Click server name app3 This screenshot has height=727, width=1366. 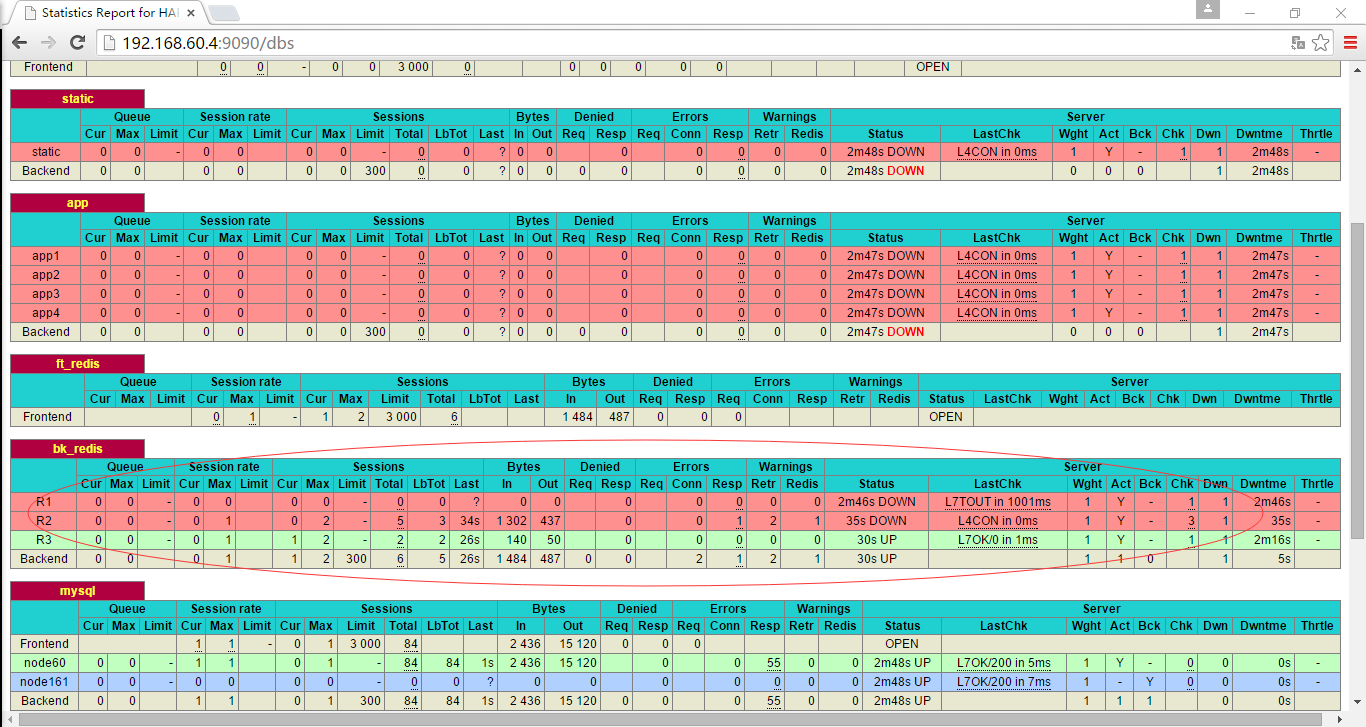tap(46, 294)
